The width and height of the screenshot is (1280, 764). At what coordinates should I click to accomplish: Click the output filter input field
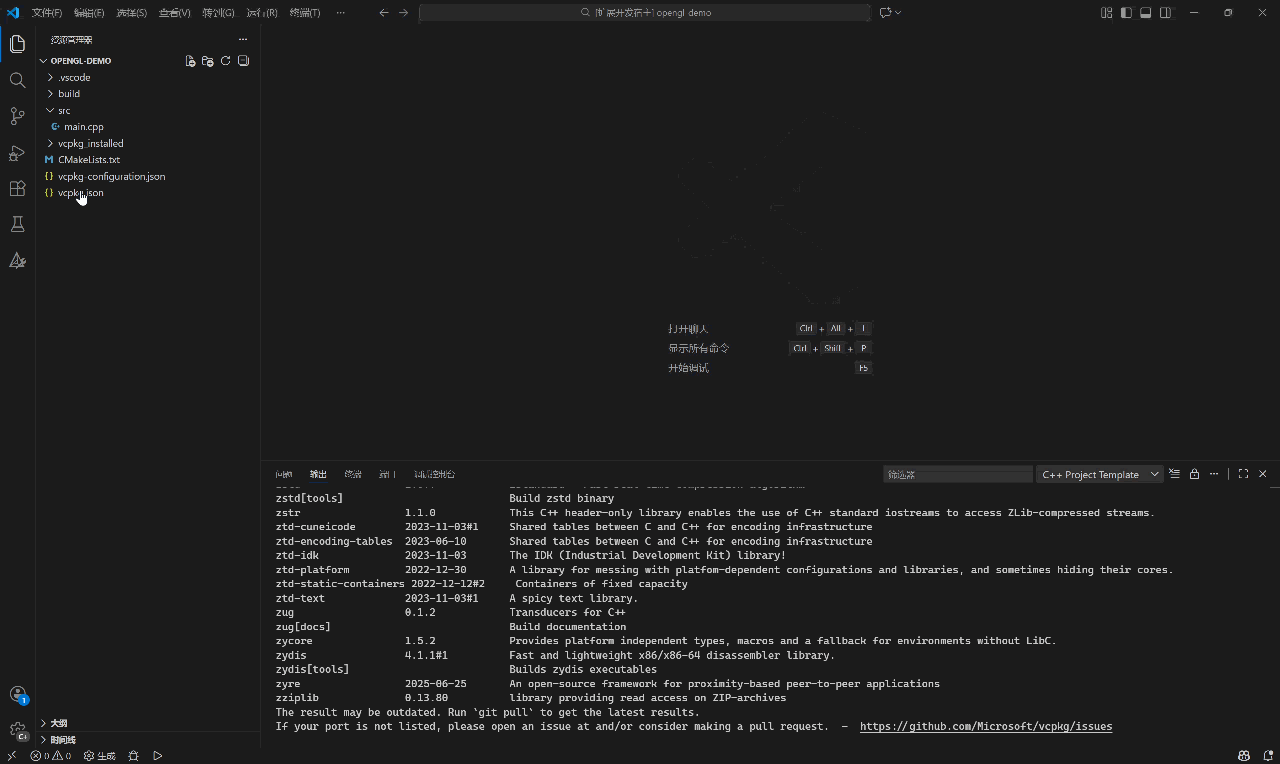coord(958,474)
